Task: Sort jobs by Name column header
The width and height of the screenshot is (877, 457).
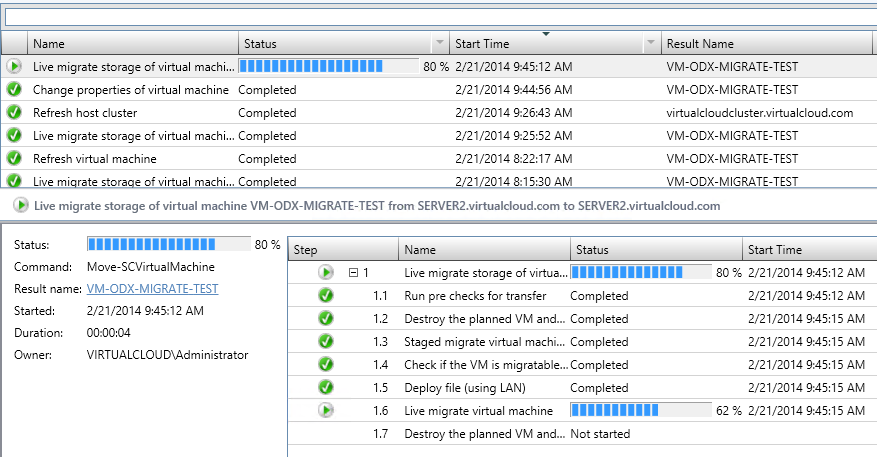Action: point(130,44)
